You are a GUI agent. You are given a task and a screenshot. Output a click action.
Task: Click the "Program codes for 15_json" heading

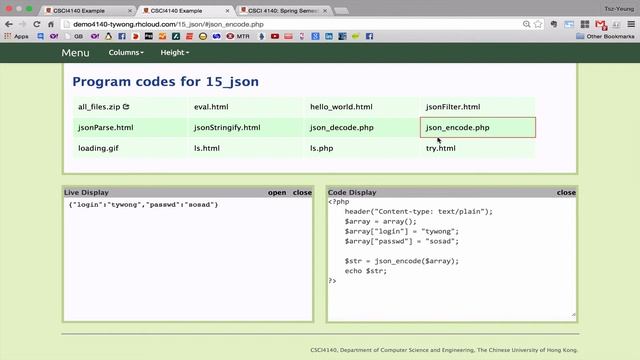point(165,82)
